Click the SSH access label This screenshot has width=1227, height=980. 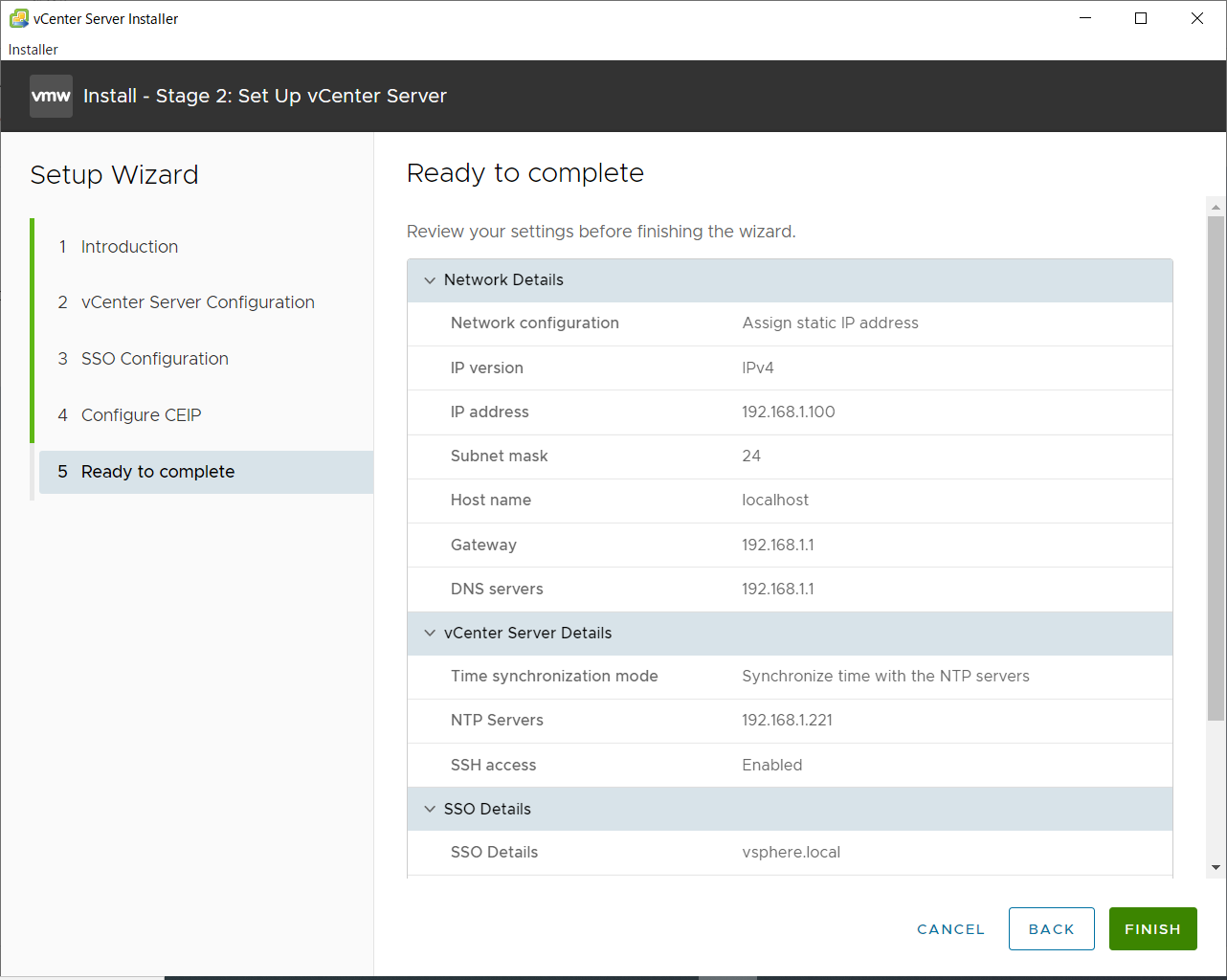coord(494,766)
